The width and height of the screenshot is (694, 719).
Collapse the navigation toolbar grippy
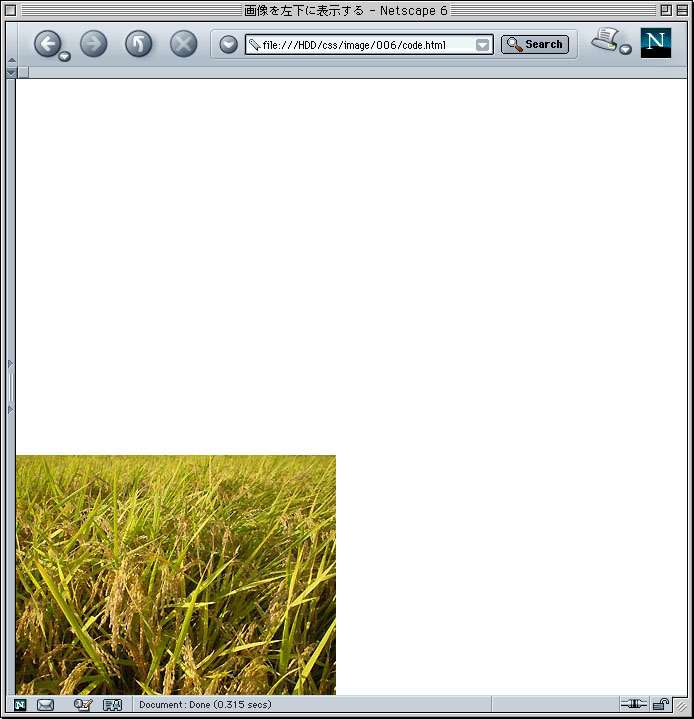point(11,44)
